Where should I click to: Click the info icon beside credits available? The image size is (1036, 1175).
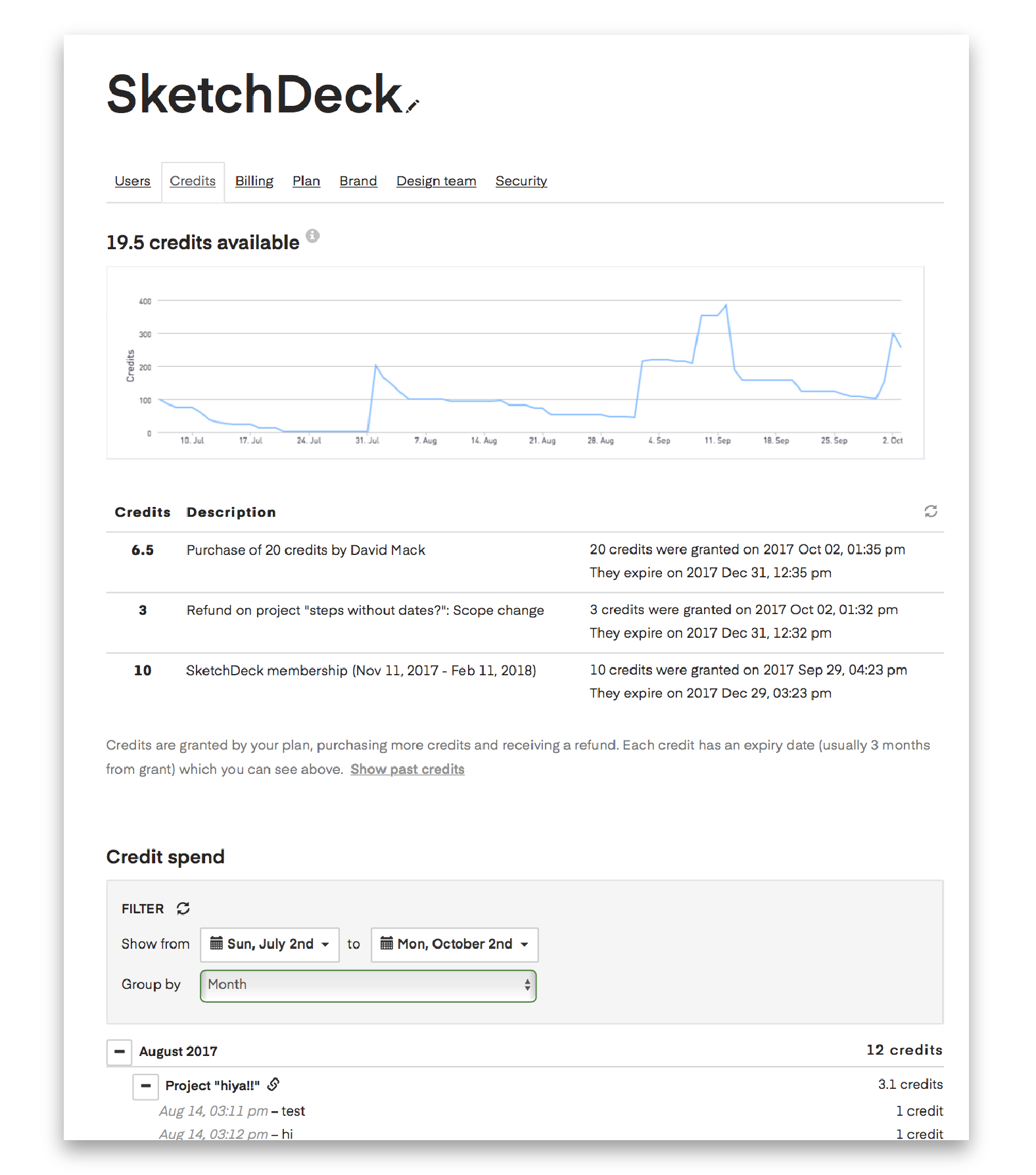pyautogui.click(x=313, y=236)
